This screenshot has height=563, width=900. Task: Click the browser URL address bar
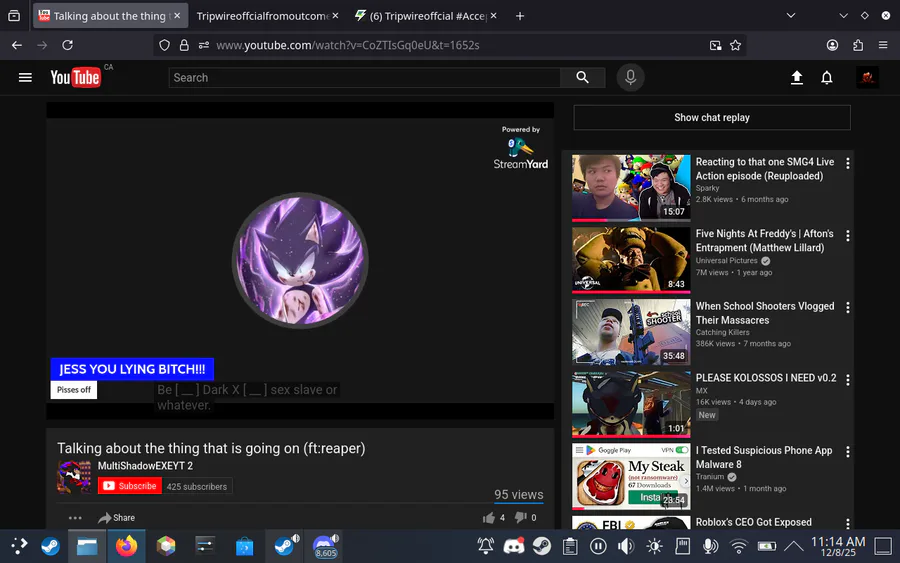448,45
